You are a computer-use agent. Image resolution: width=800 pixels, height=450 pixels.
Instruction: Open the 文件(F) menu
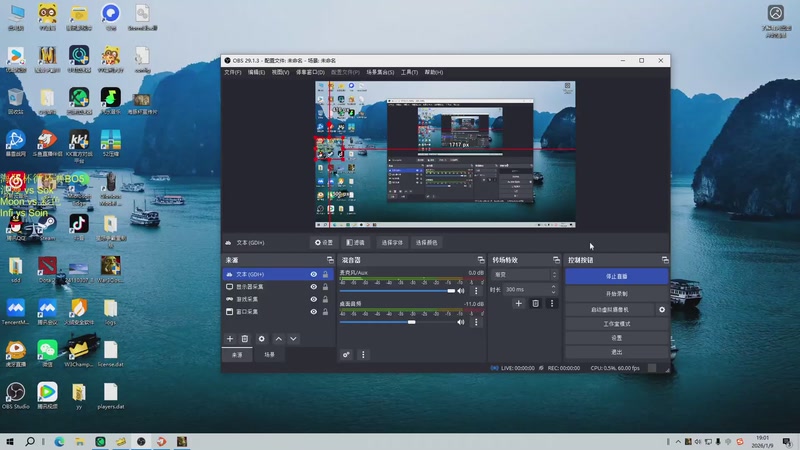[x=233, y=72]
